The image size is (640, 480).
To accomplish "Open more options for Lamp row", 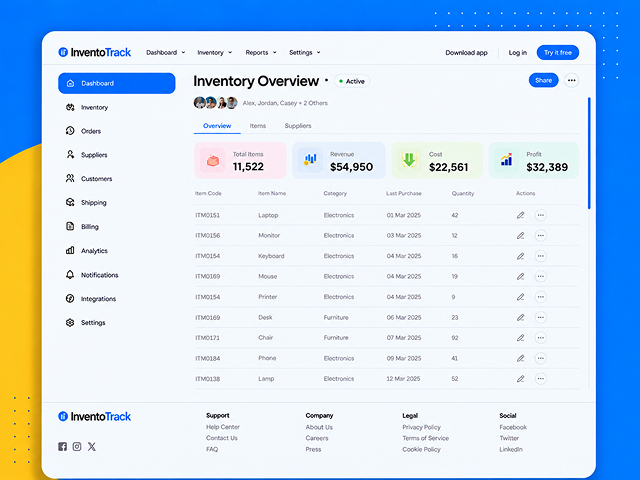I will (x=540, y=379).
